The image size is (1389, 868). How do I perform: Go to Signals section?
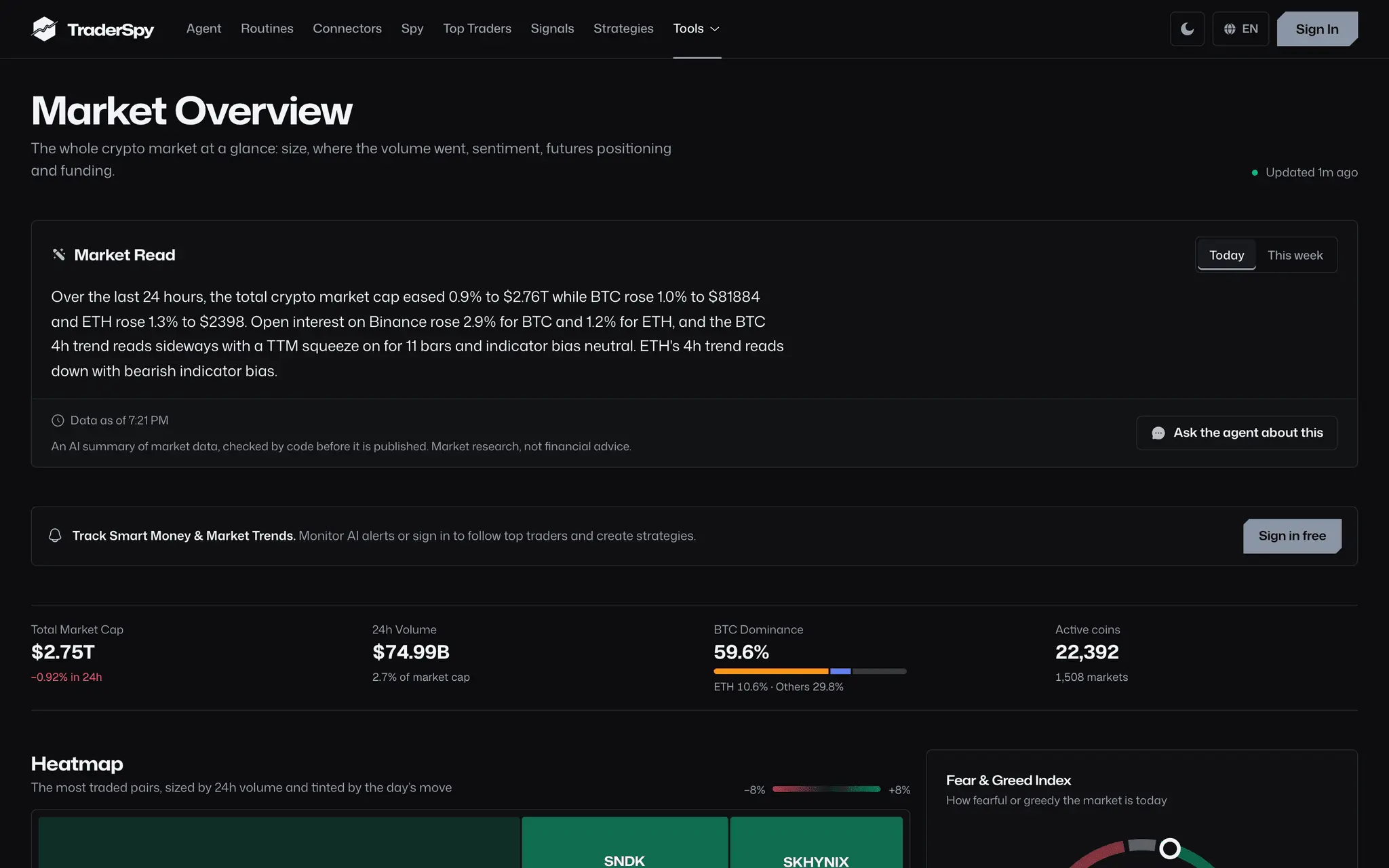(x=552, y=28)
